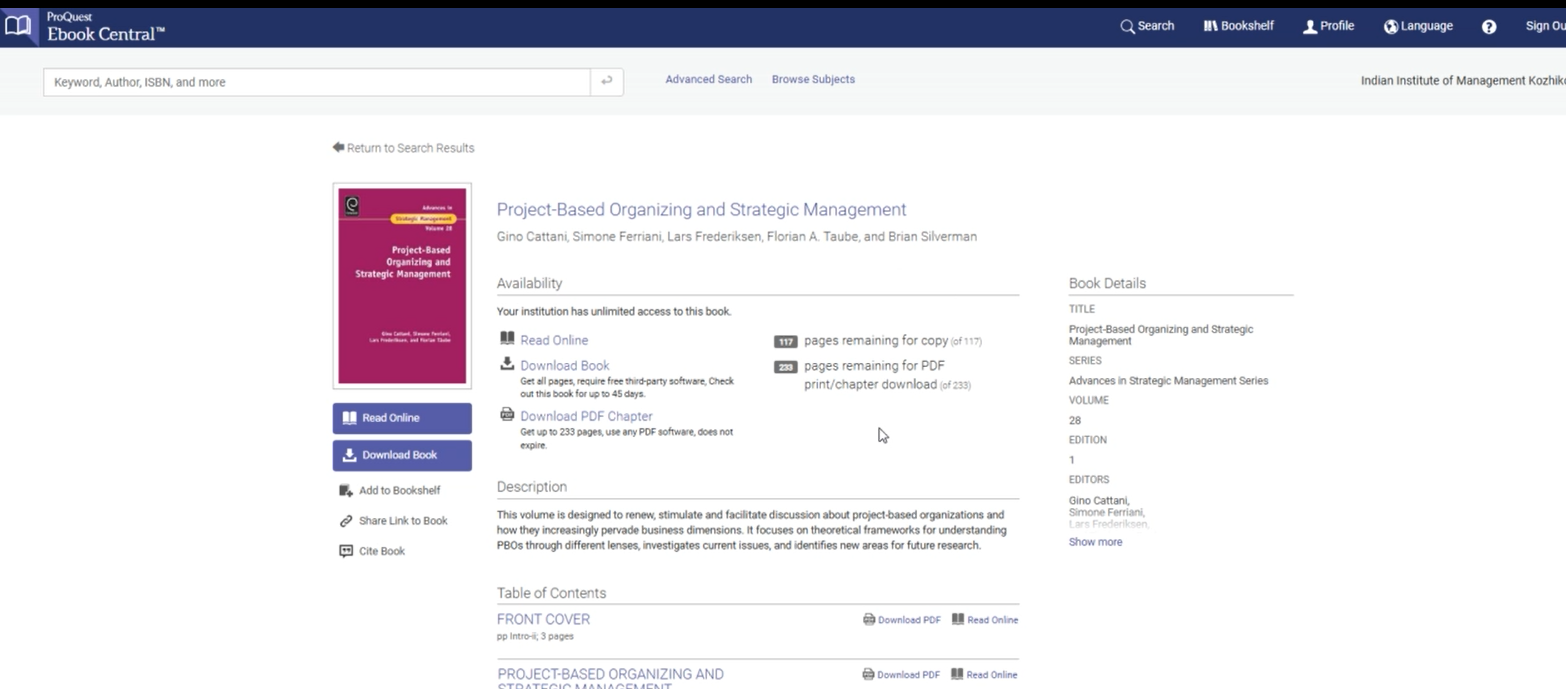The width and height of the screenshot is (1566, 689).
Task: Open Browse Subjects link
Action: [813, 79]
